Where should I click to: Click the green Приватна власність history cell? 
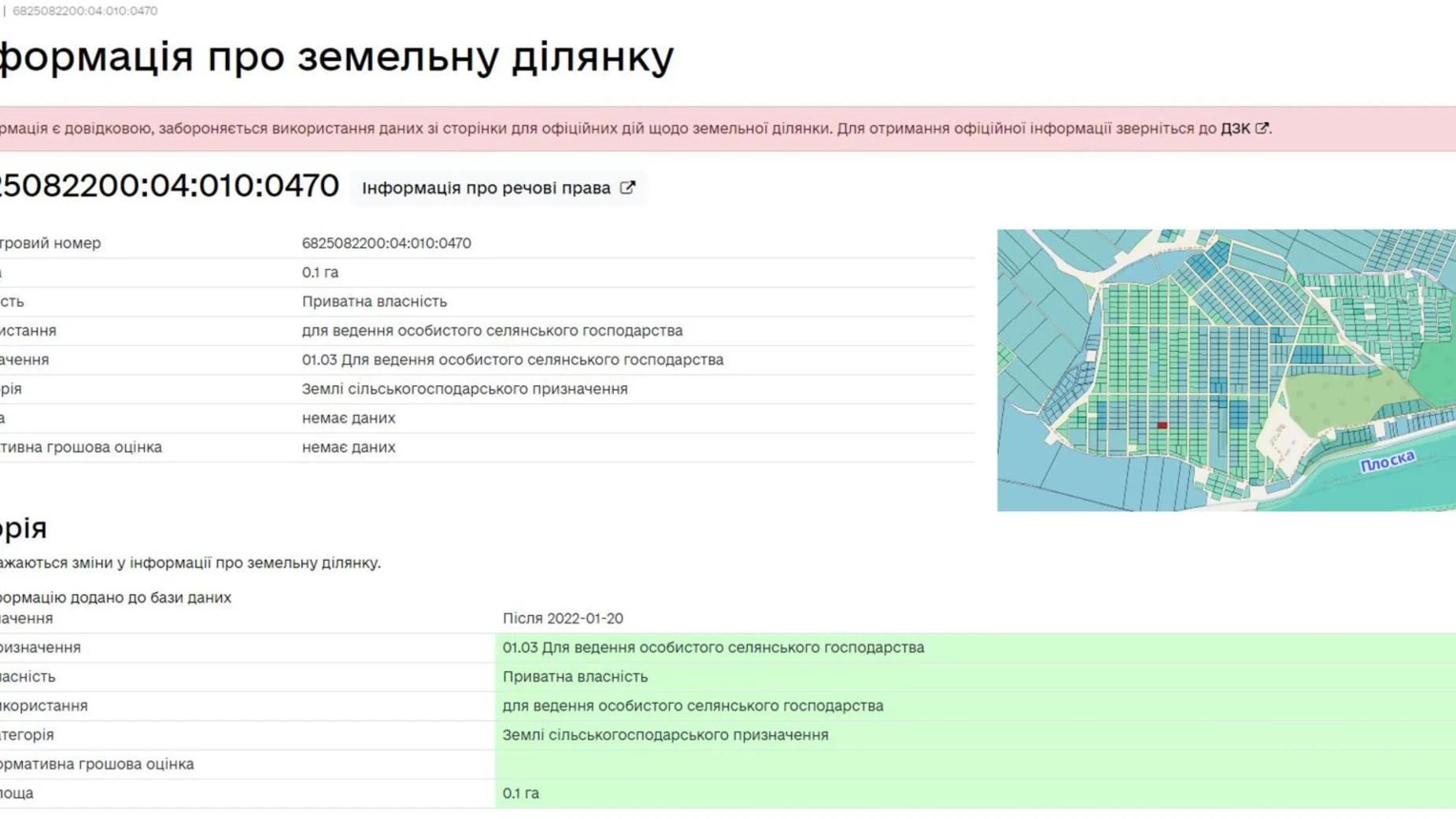click(x=575, y=676)
